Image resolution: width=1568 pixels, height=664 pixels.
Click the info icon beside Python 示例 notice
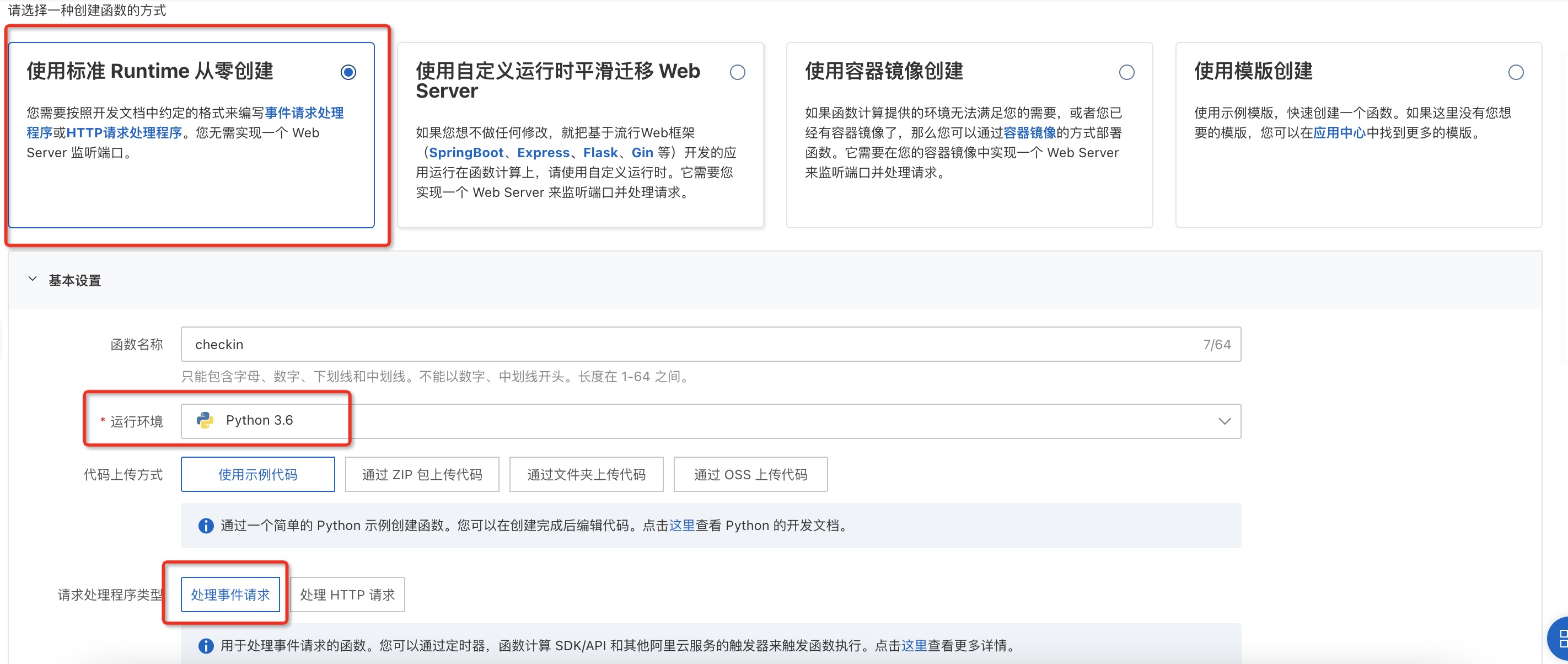click(x=206, y=525)
